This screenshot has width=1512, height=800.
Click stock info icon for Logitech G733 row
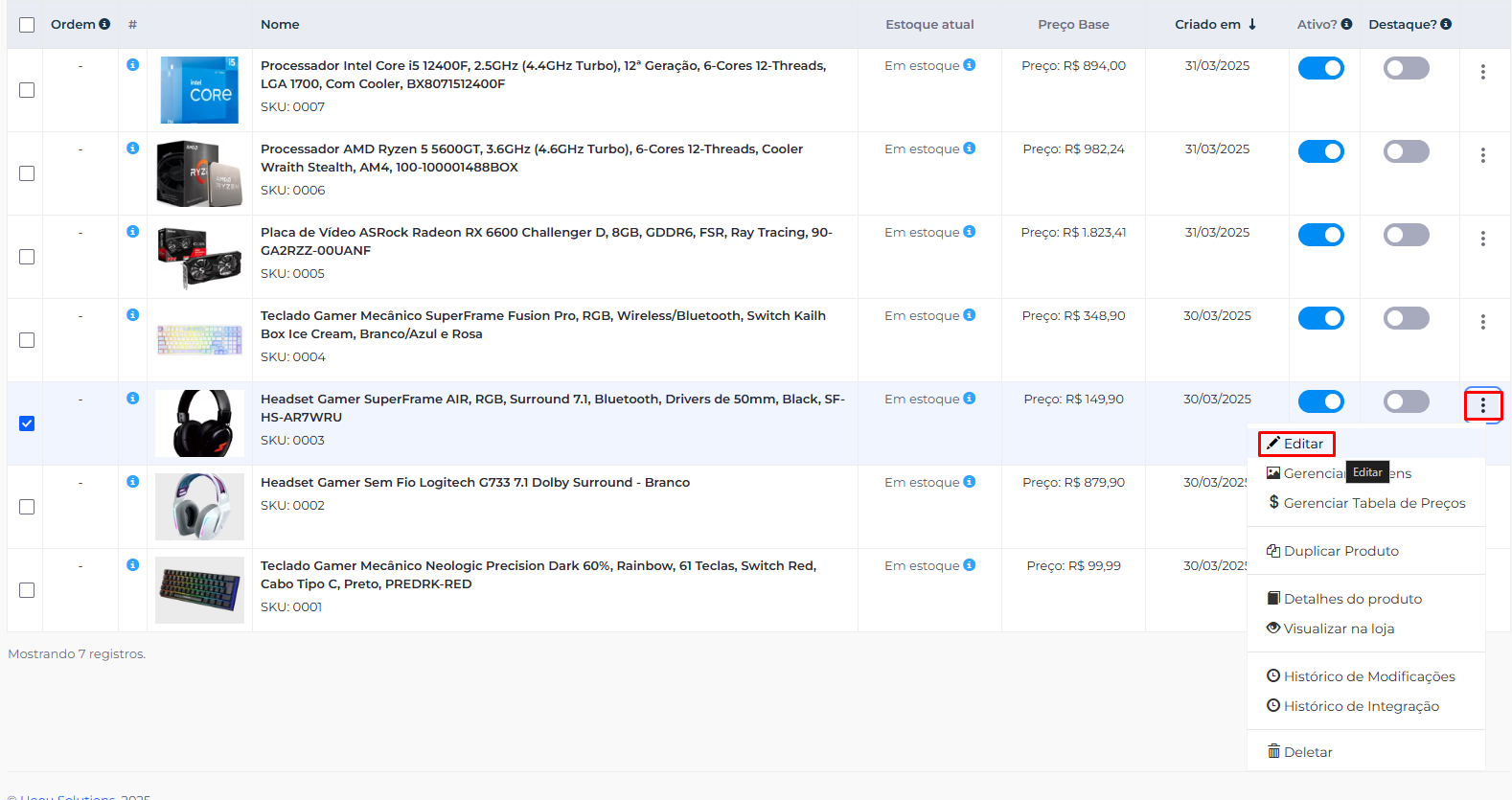click(970, 482)
